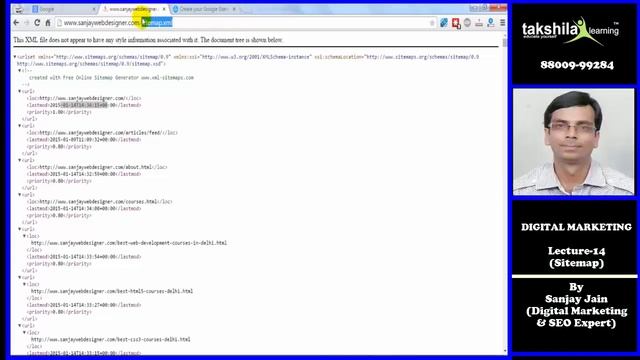Click the blue person extension icon
Image resolution: width=640 pixels, height=360 pixels.
pos(491,23)
